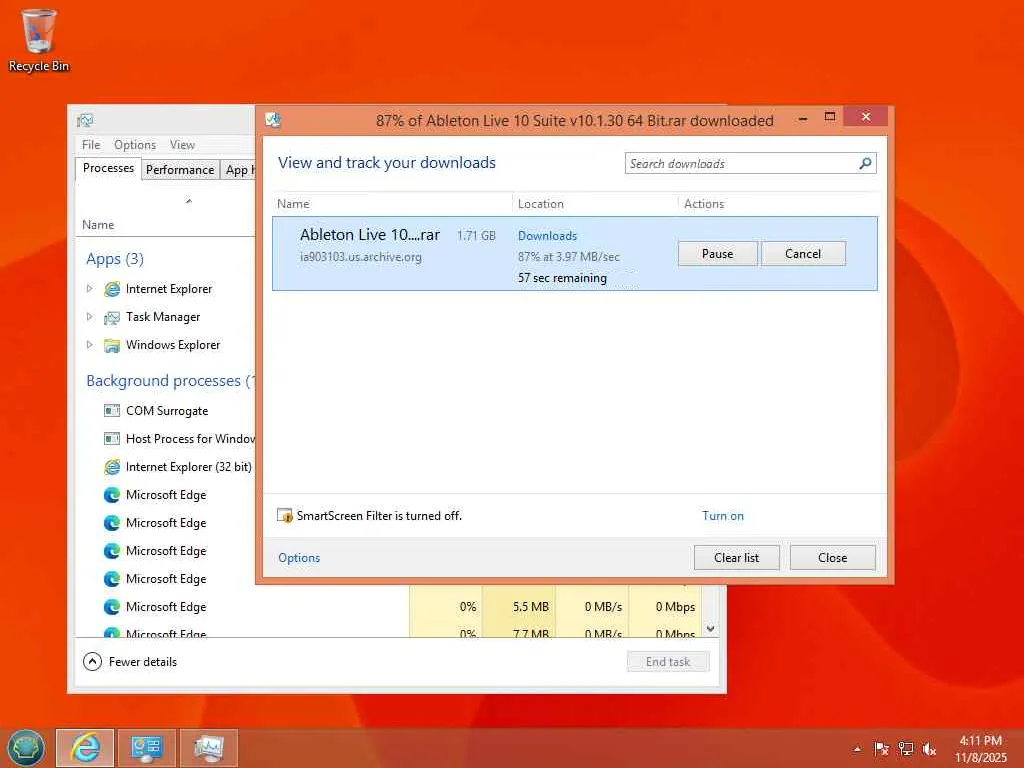This screenshot has width=1024, height=768.
Task: Switch to the App history tab
Action: tap(238, 170)
